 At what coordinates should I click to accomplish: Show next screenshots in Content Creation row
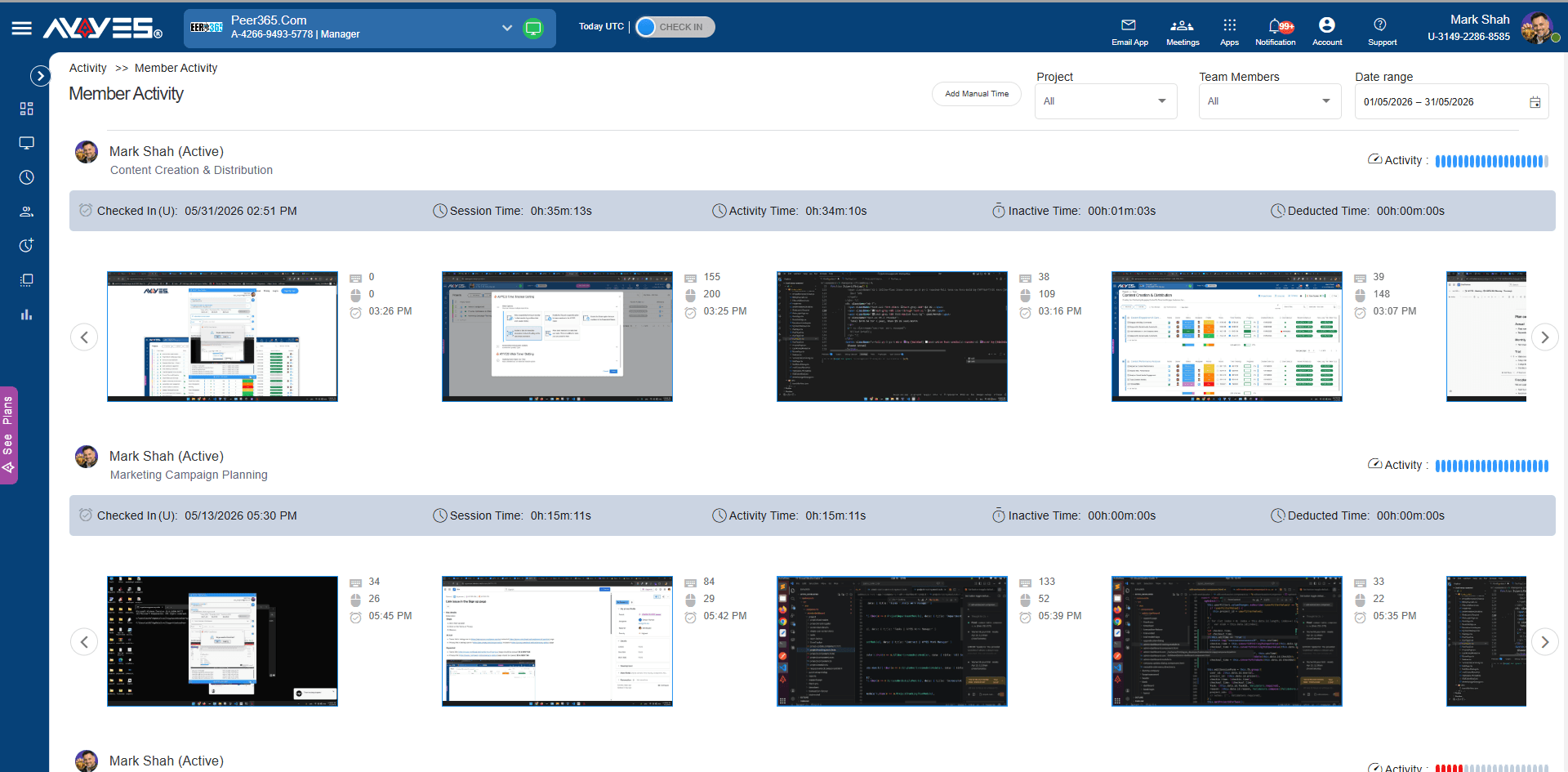pyautogui.click(x=1544, y=337)
